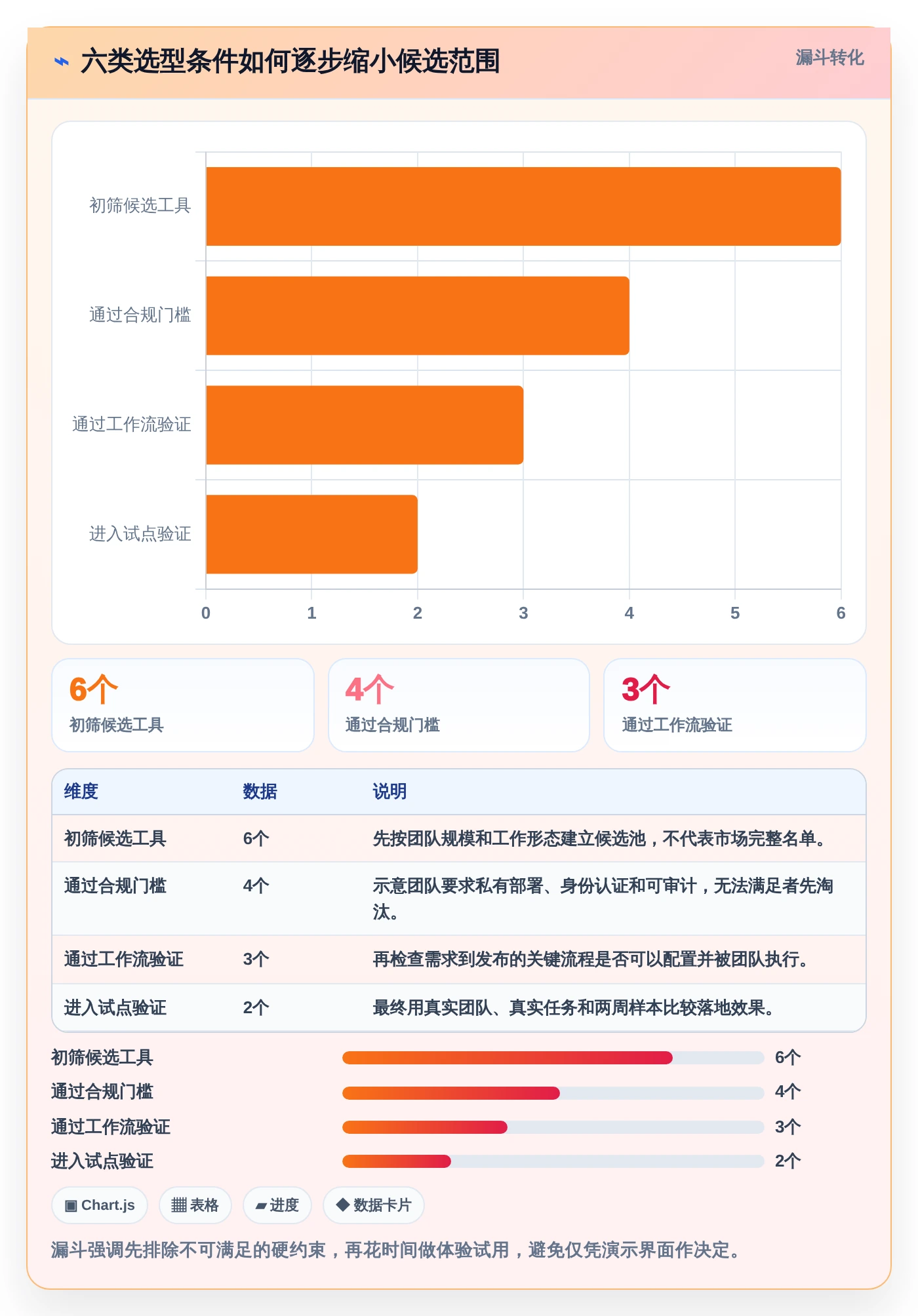
Task: Select the 4个 通过合规门槛 data card
Action: coord(459,705)
